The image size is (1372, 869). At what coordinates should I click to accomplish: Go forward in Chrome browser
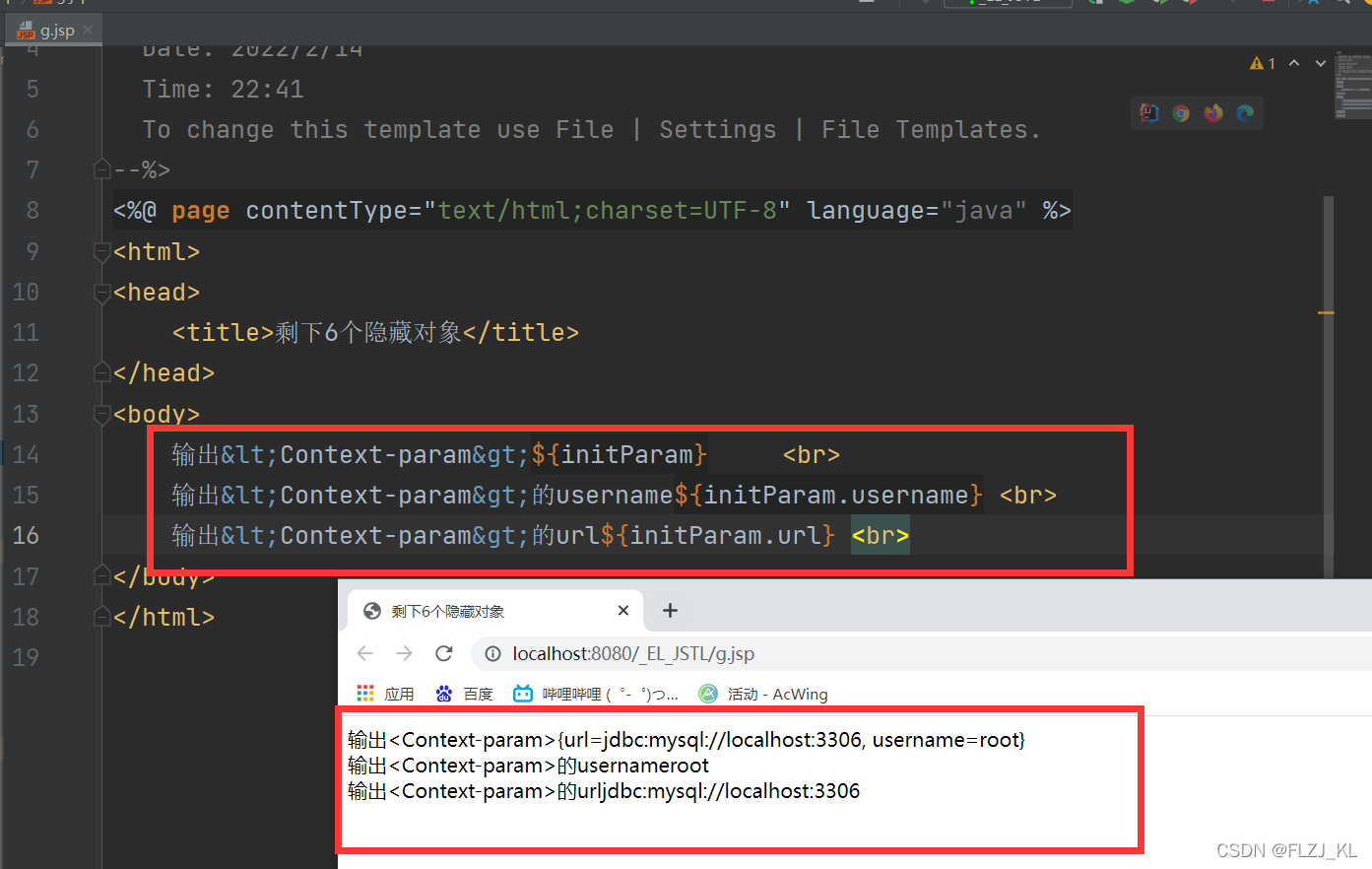[x=404, y=653]
